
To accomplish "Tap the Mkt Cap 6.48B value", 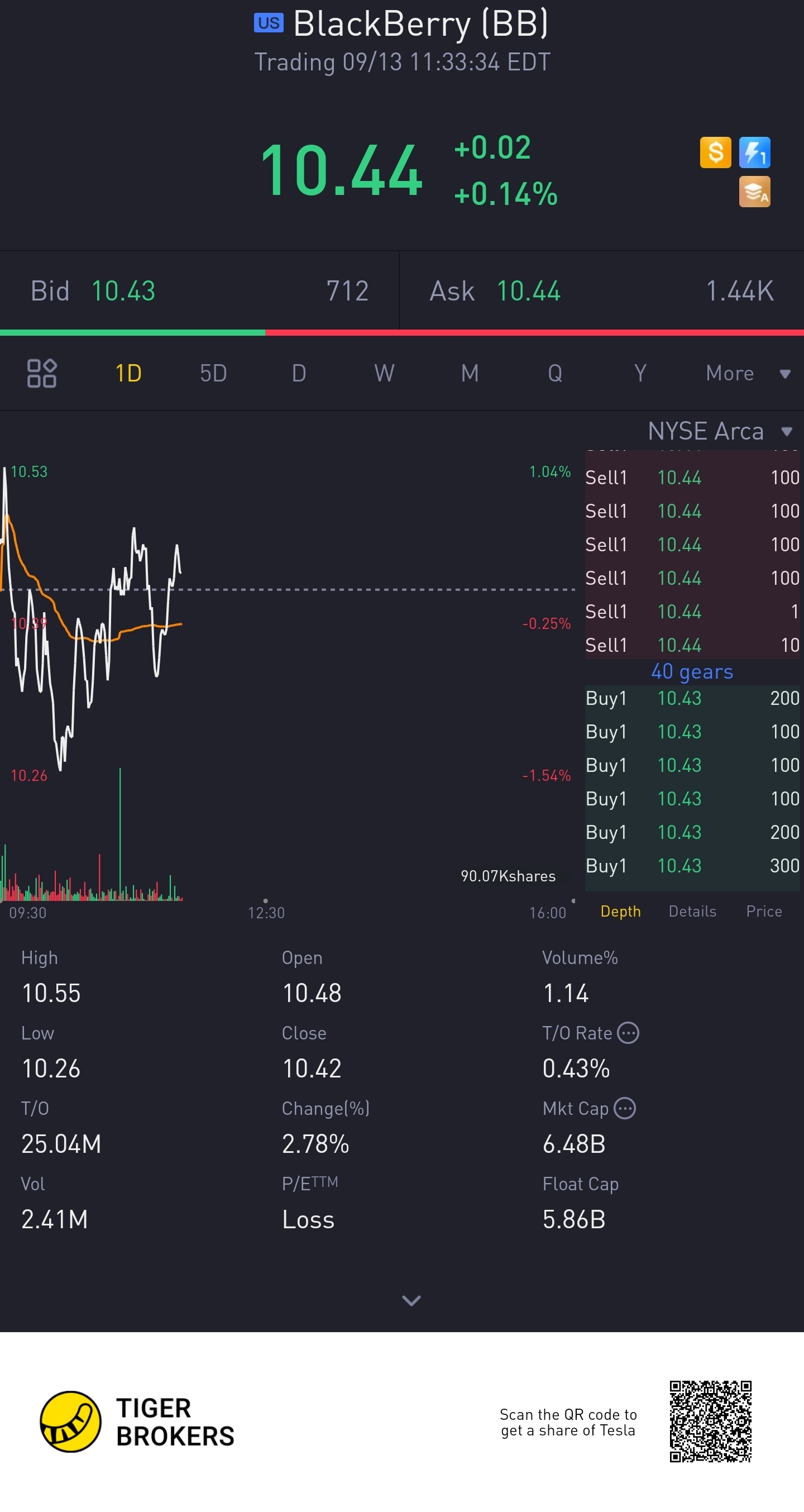I will (x=574, y=1144).
